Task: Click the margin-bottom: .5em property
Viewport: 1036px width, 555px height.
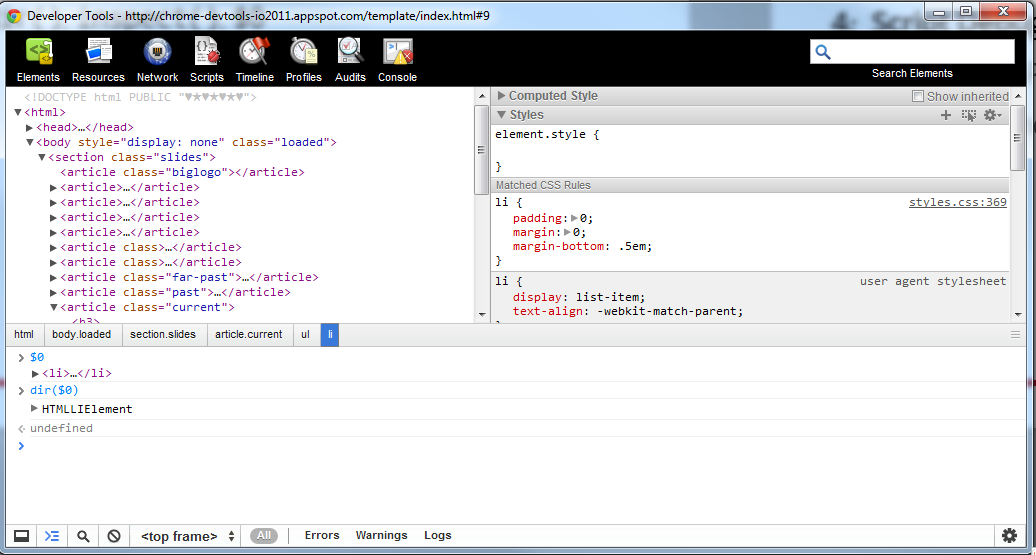Action: 583,247
